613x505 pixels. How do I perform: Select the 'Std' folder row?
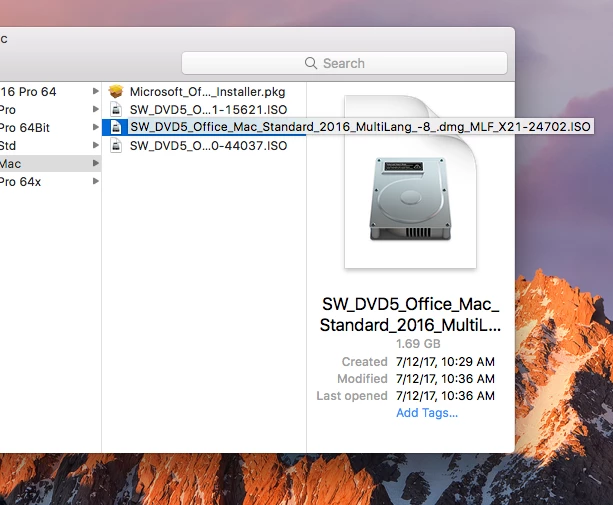pos(50,145)
